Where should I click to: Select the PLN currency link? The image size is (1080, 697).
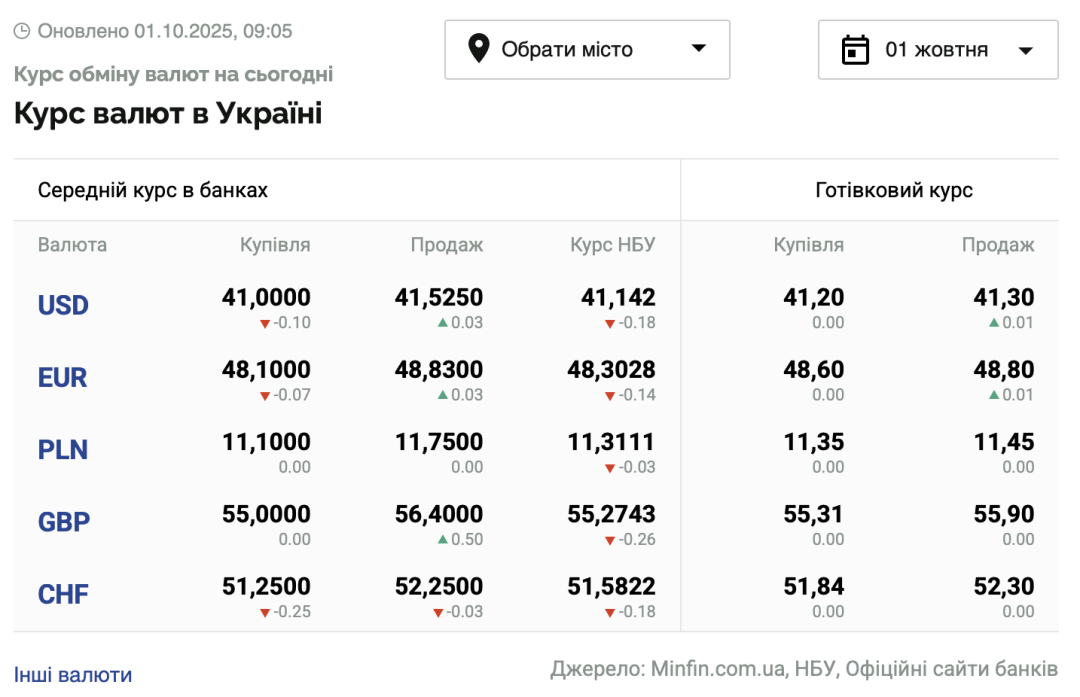pos(63,450)
